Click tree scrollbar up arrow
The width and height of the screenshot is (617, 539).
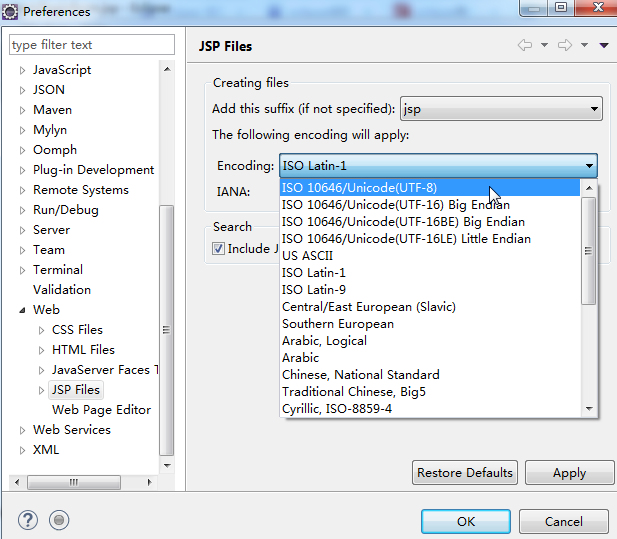point(167,69)
